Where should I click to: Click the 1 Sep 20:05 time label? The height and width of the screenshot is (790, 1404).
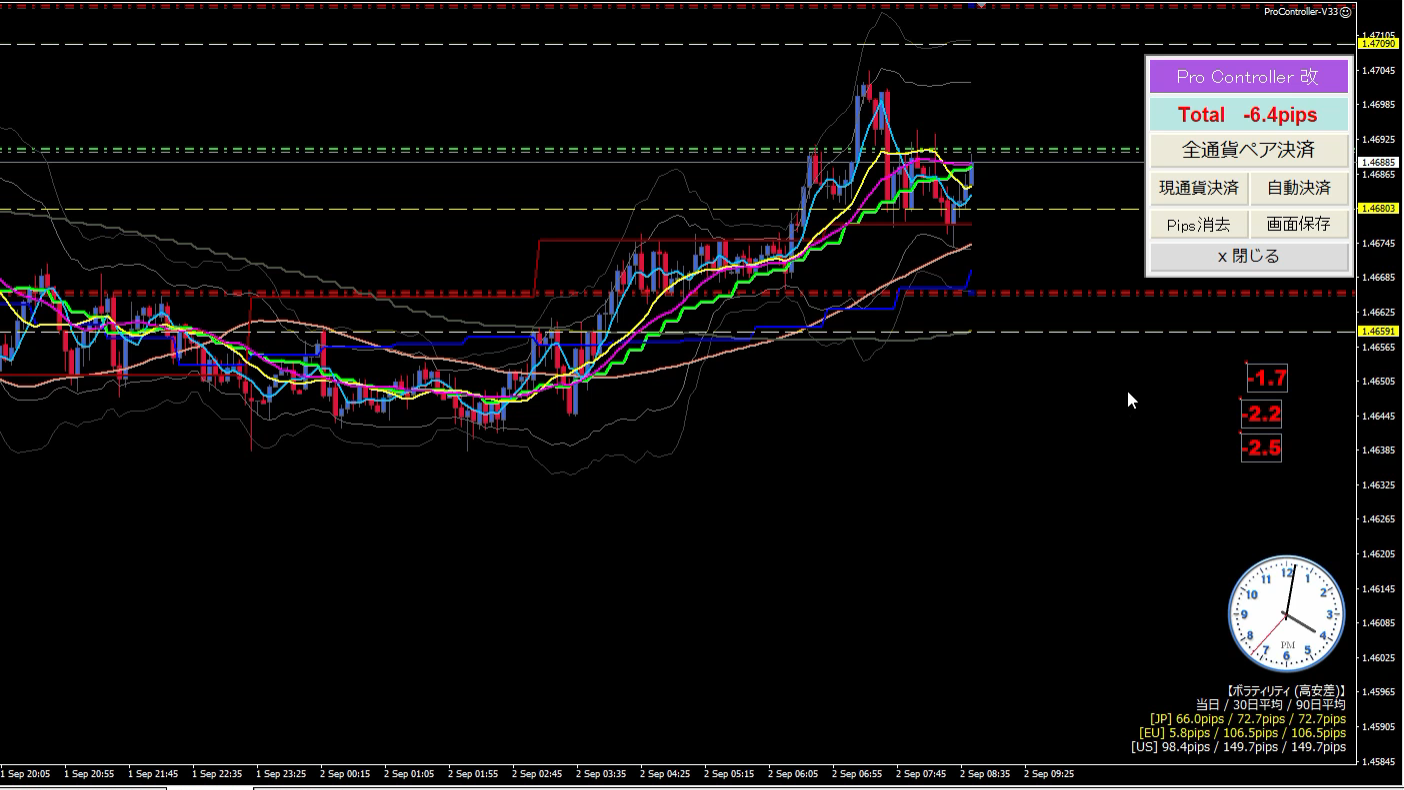[25, 774]
